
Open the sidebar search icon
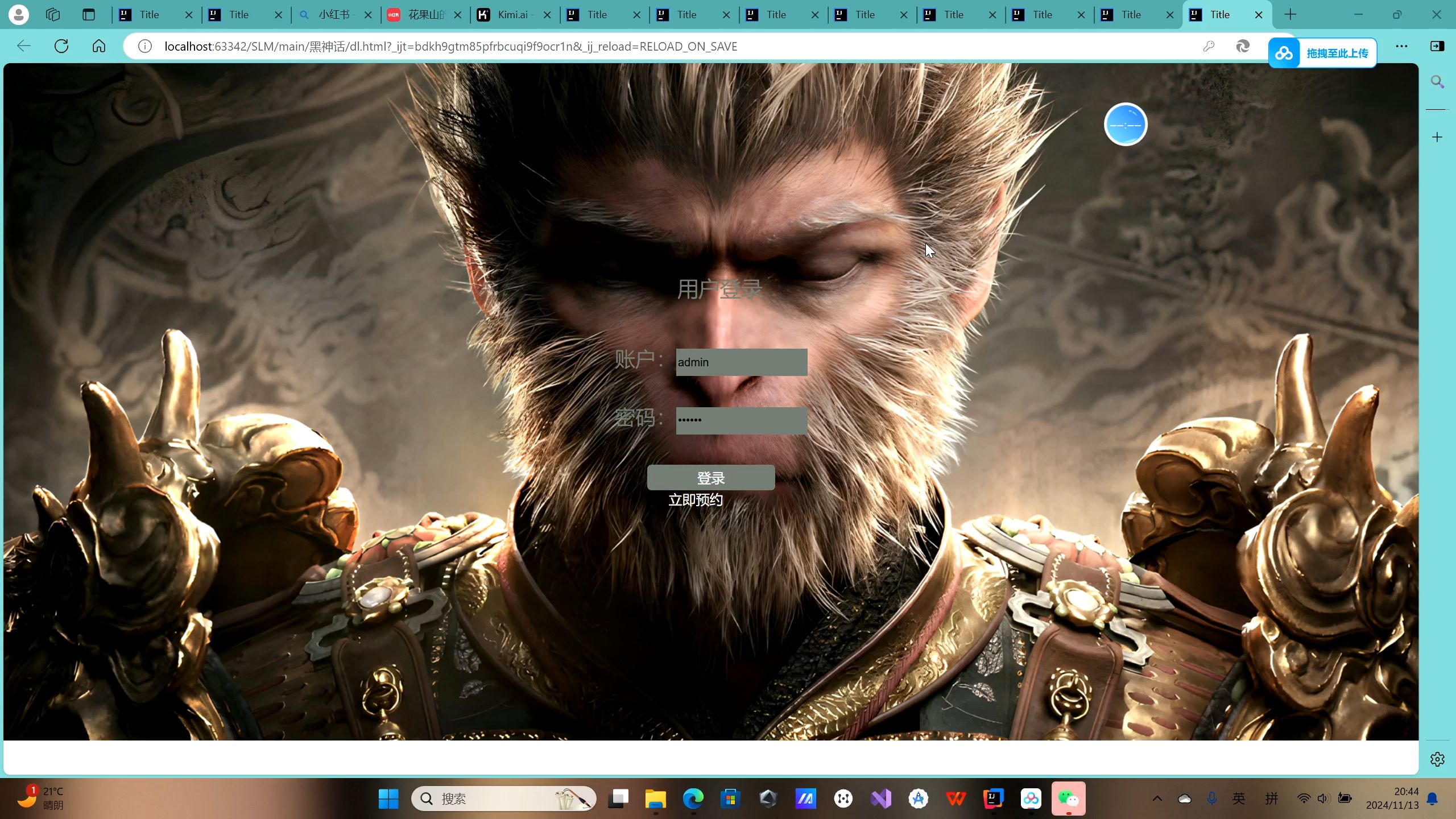1437,82
